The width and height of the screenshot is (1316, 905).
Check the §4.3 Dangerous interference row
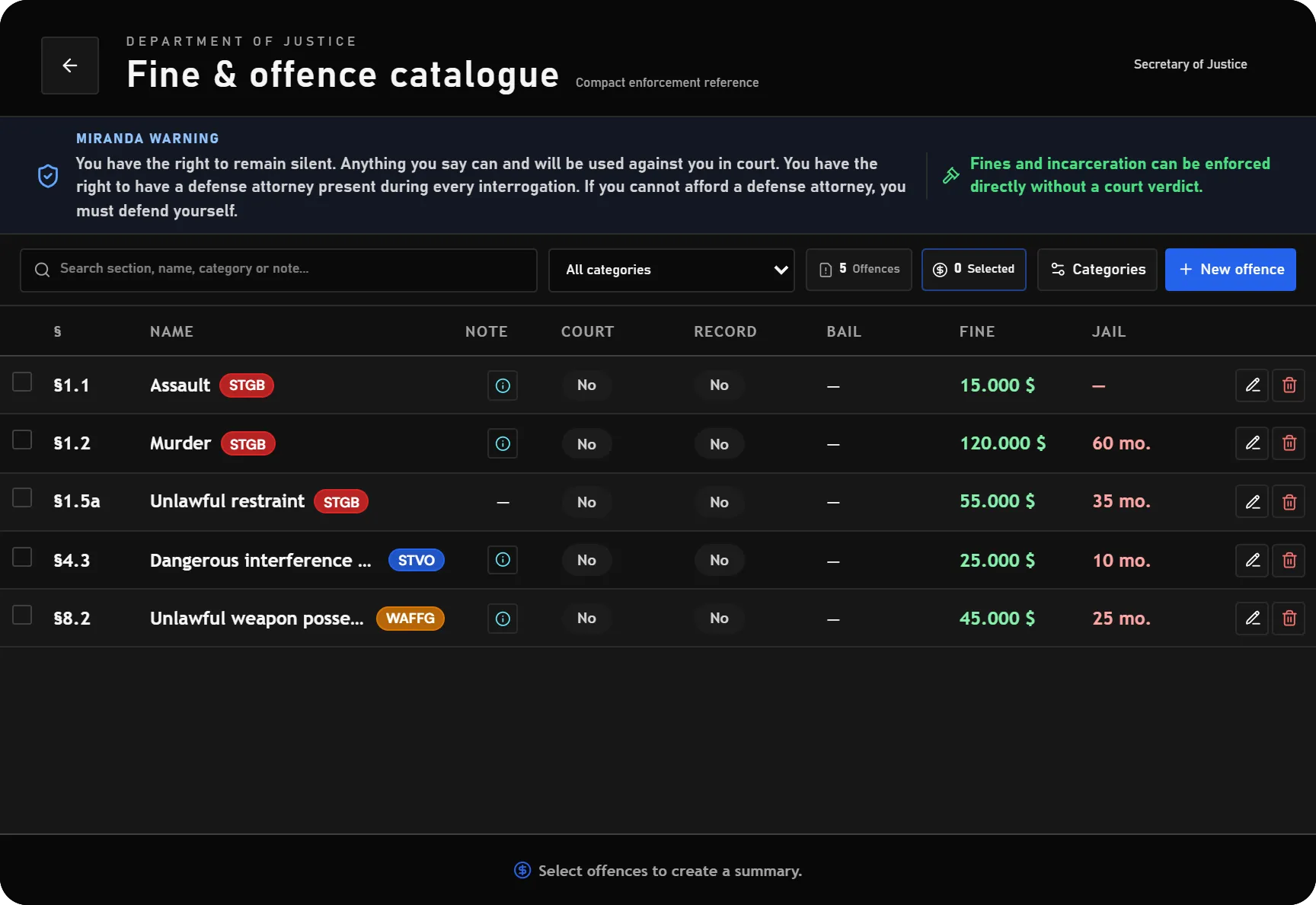(x=22, y=557)
